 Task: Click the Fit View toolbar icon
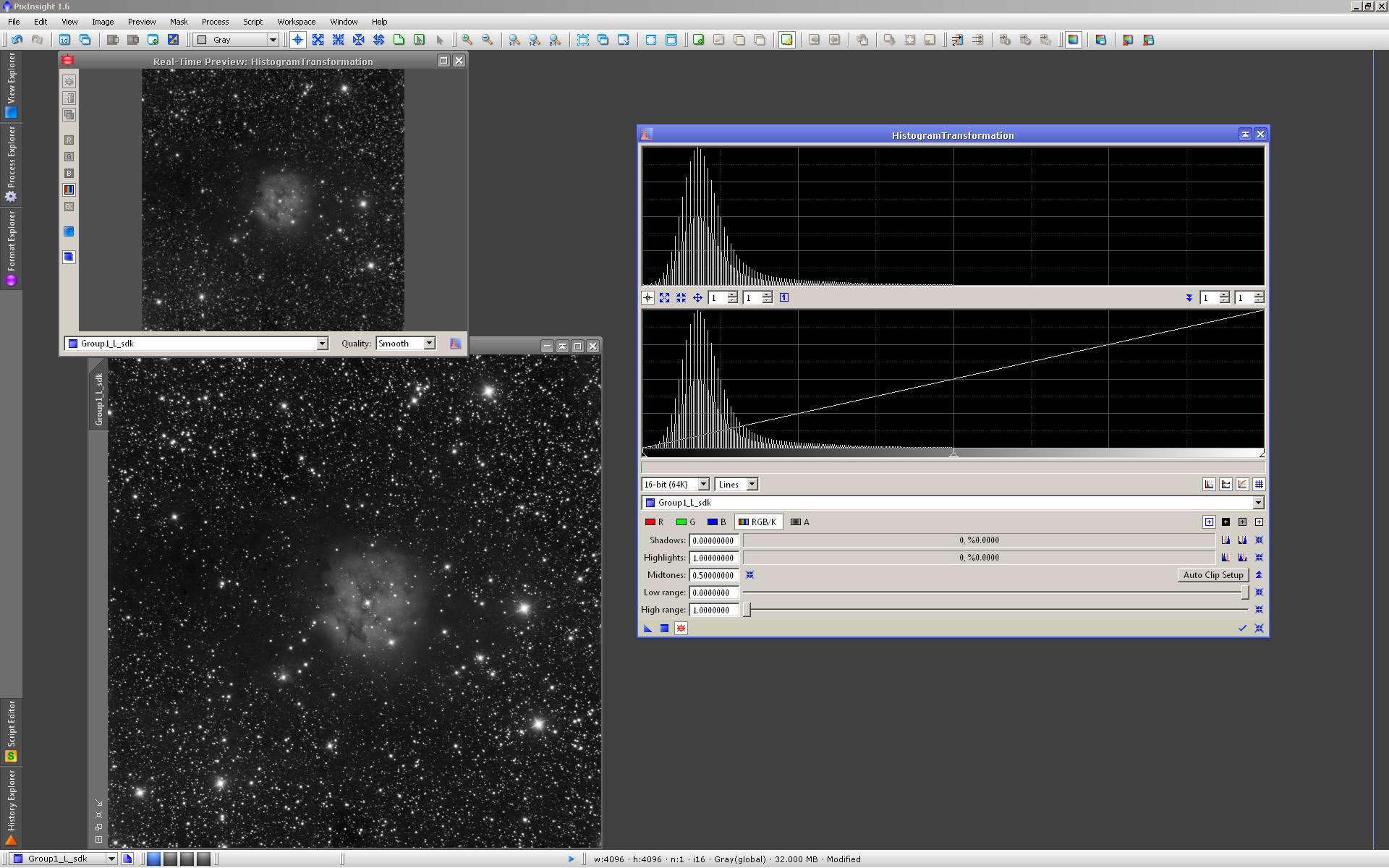pyautogui.click(x=583, y=40)
